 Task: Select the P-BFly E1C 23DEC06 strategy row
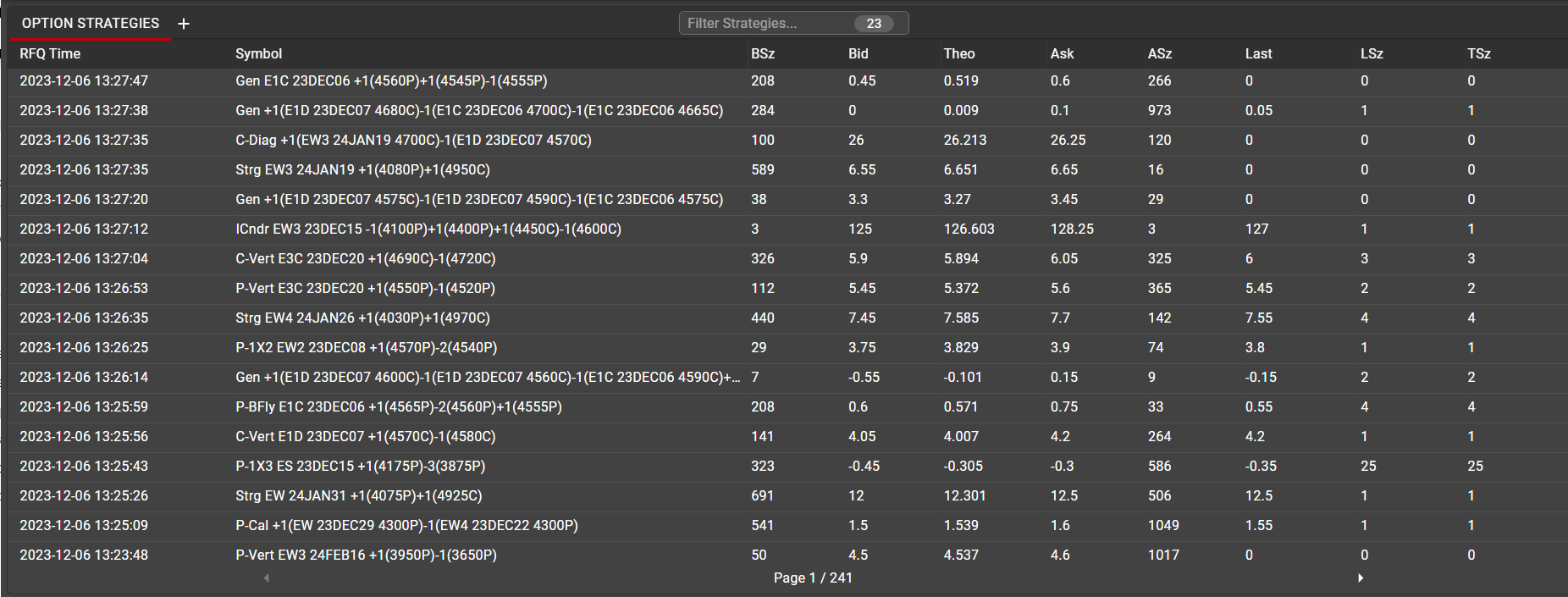tap(398, 406)
